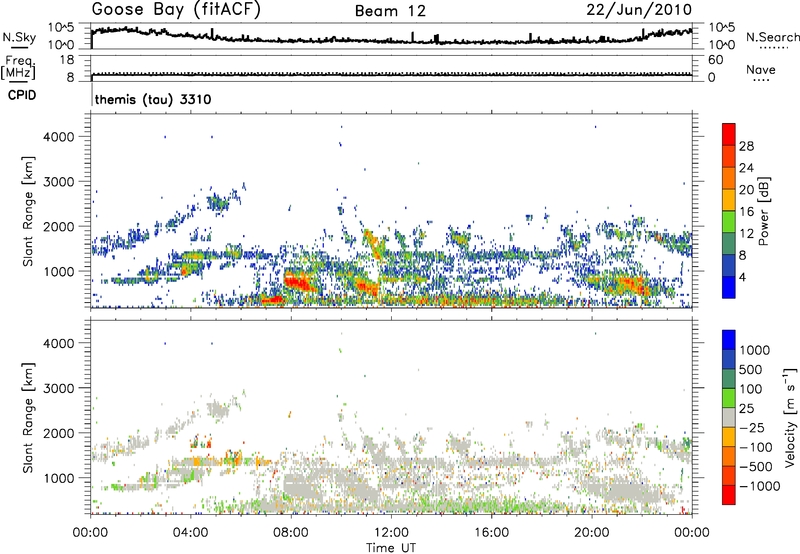Viewport: 800px width, 554px height.
Task: Click the "16" power colorbar value
Action: click(x=746, y=212)
